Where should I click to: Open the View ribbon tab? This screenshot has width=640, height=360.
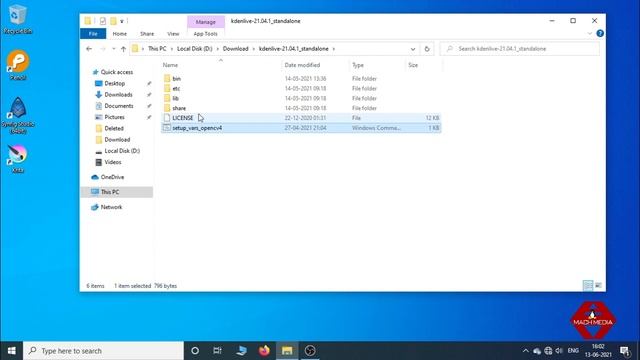click(x=173, y=34)
